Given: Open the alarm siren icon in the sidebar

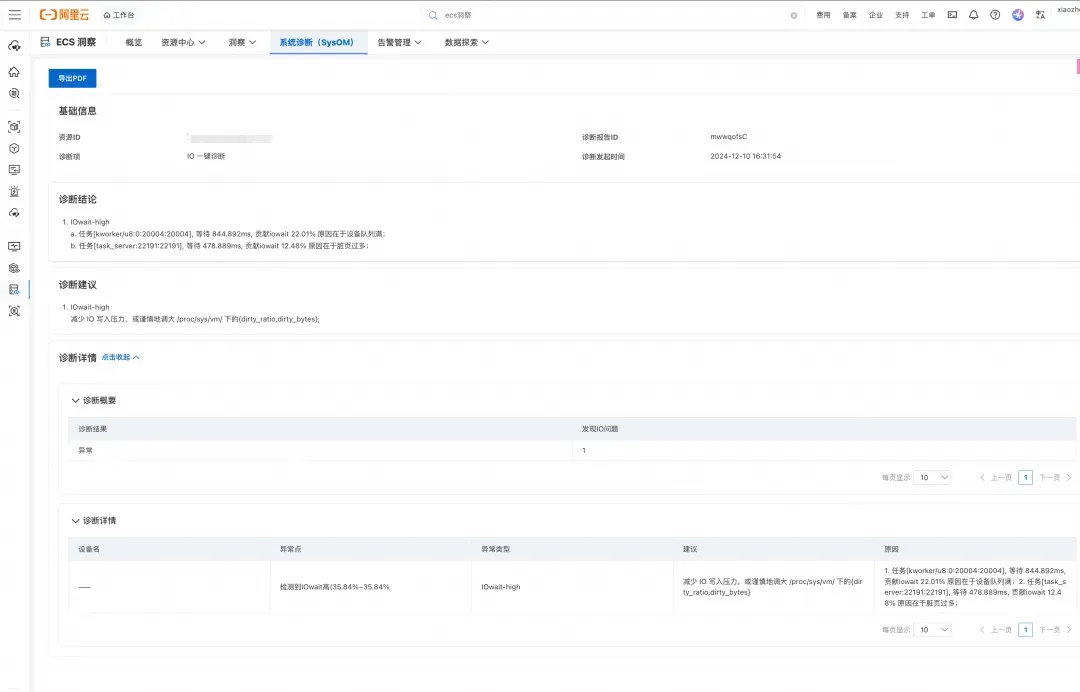Looking at the screenshot, I should click(x=14, y=191).
